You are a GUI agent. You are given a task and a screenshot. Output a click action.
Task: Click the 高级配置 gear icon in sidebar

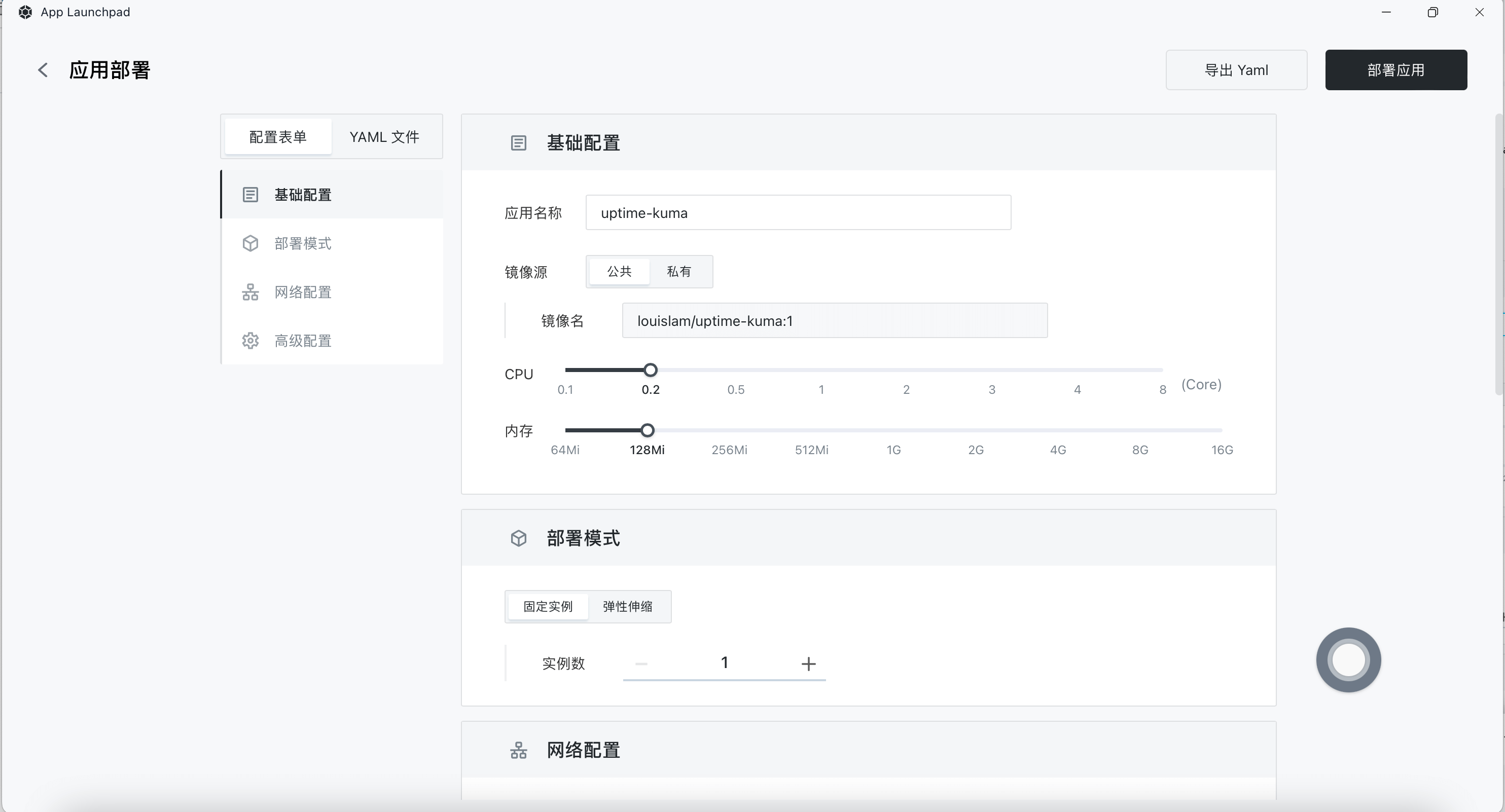pos(250,341)
